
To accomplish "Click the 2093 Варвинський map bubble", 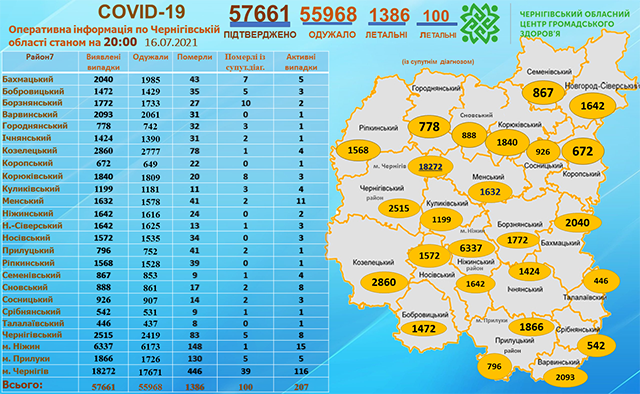I will coord(565,377).
